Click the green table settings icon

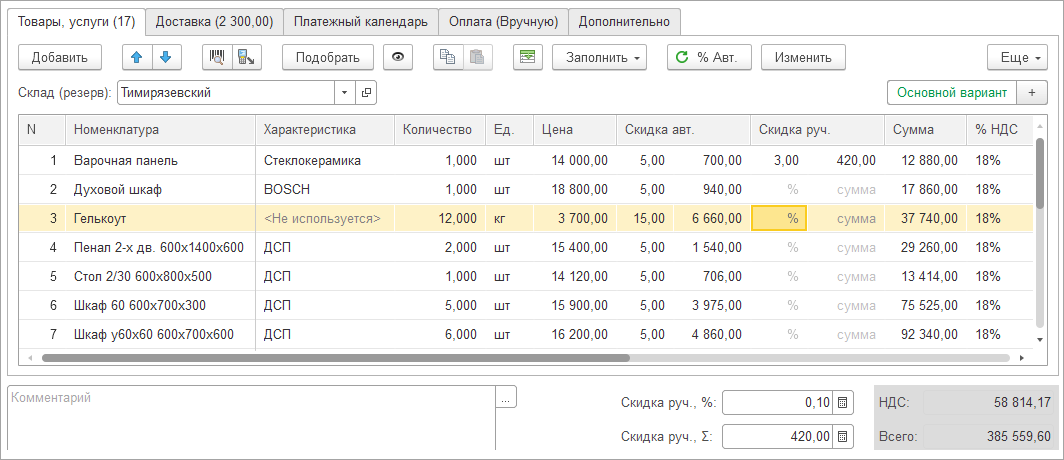tap(527, 57)
